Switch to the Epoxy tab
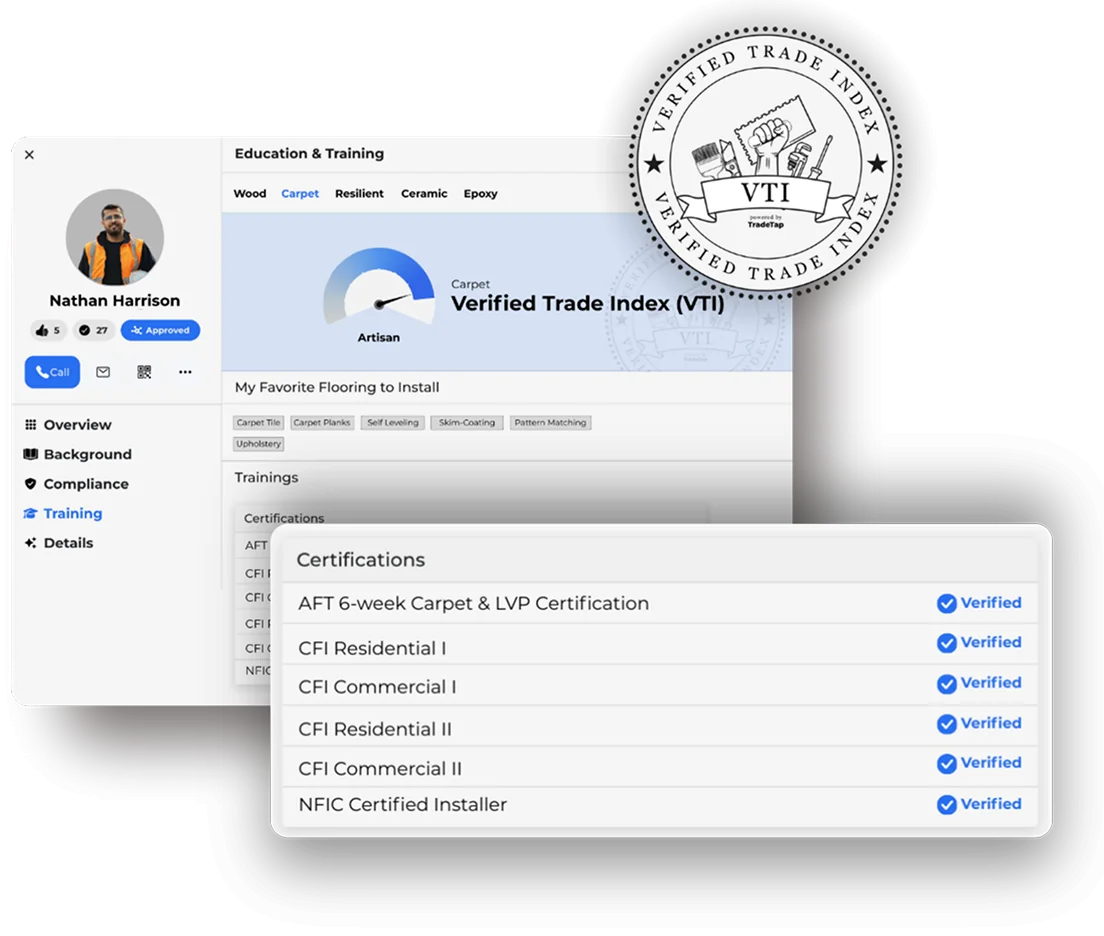 [x=480, y=194]
